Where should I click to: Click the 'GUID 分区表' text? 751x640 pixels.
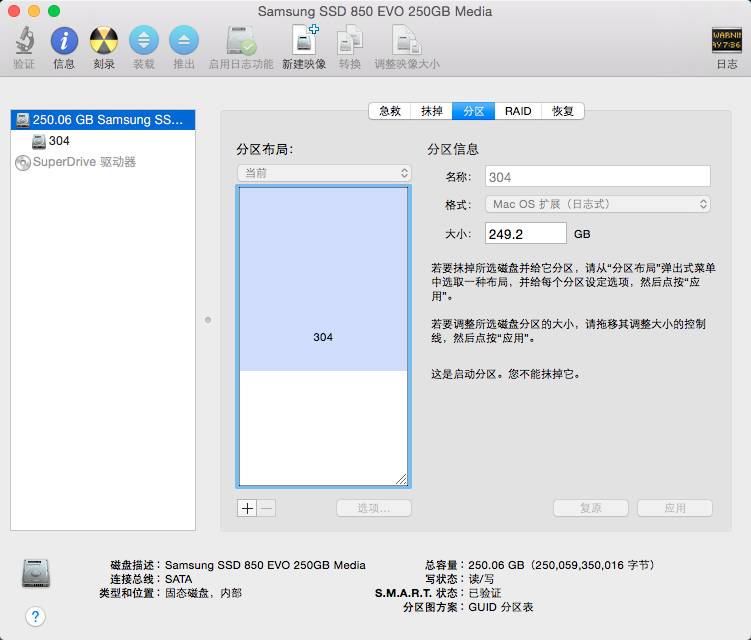(501, 607)
